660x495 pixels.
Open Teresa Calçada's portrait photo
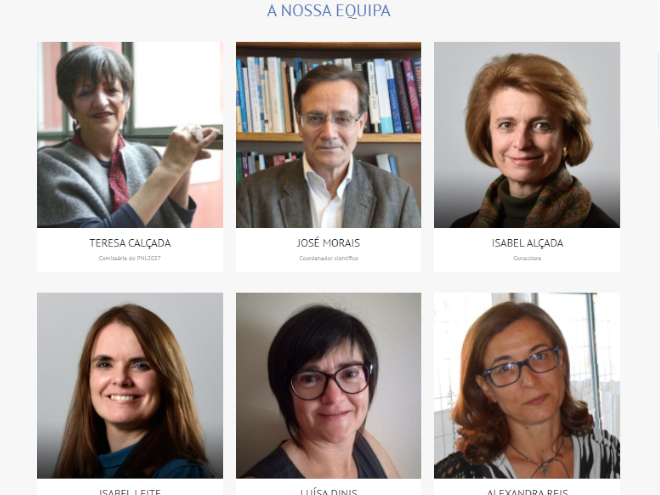point(130,135)
